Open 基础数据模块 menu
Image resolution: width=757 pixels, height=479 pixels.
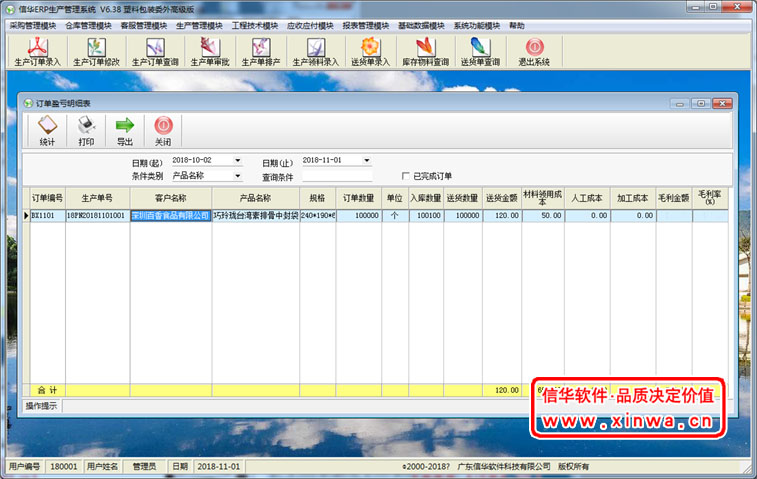point(421,26)
